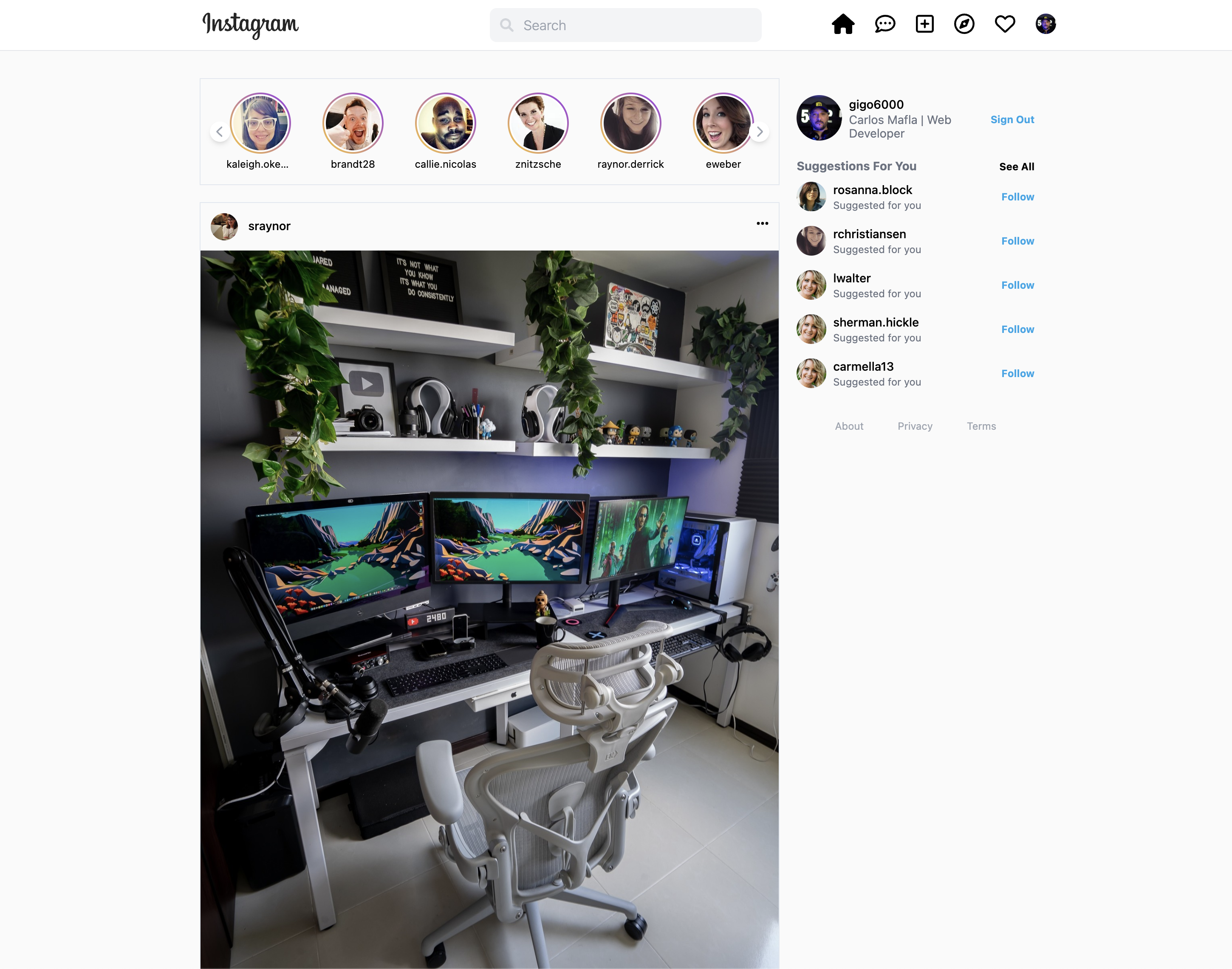Follow rchristiansen suggested account
The image size is (1232, 969).
point(1017,240)
